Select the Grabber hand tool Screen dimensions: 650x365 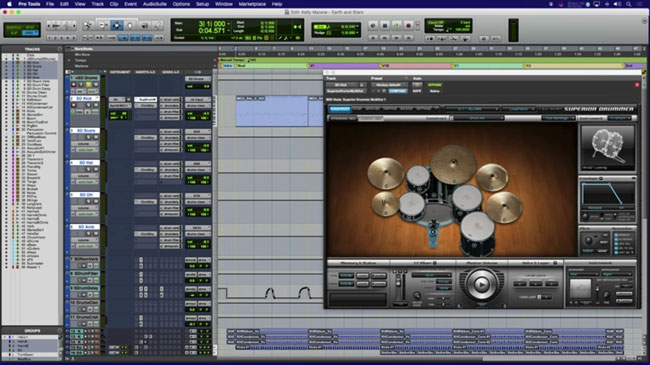point(130,26)
